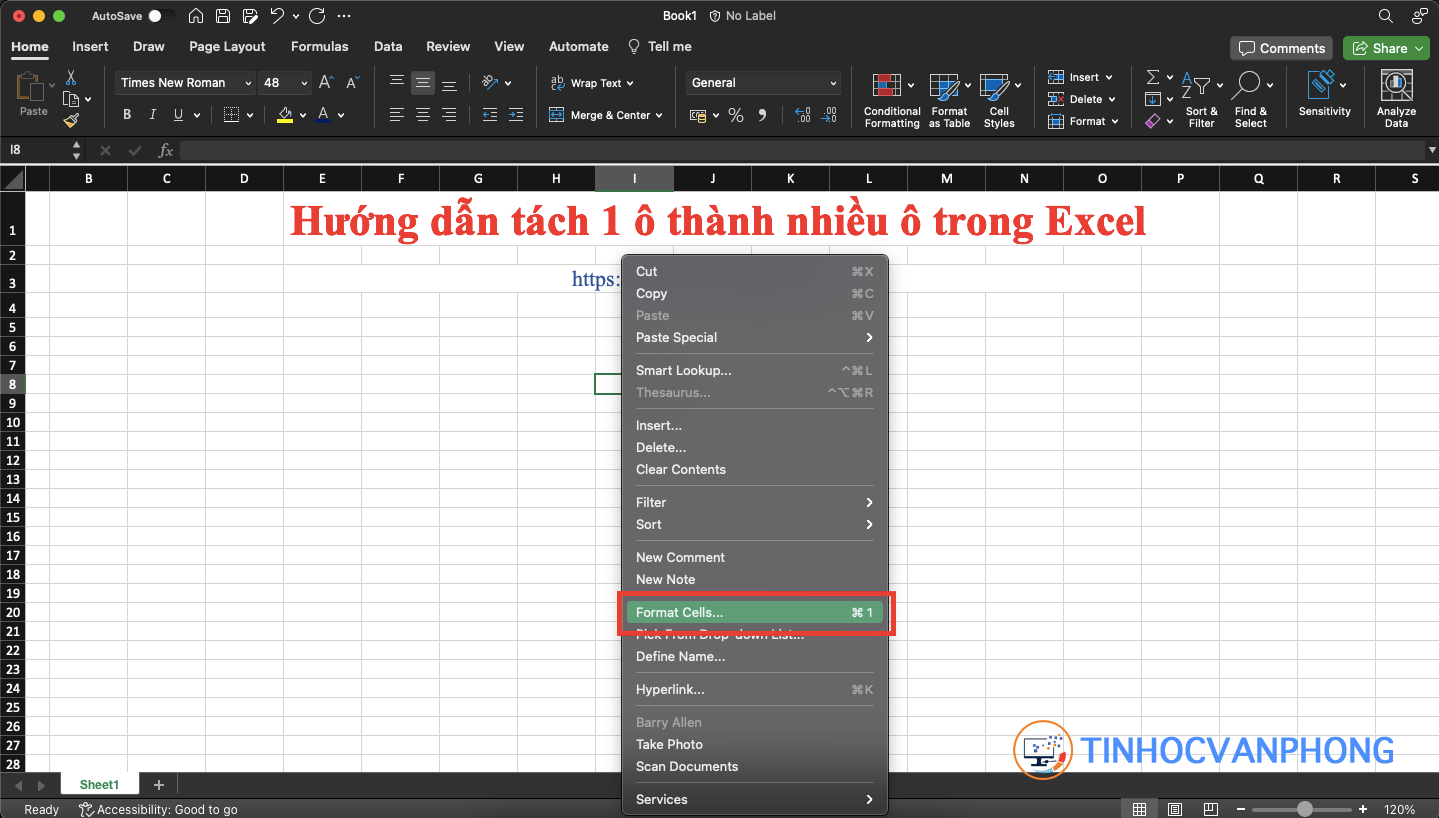Expand the Filter submenu in context menu
This screenshot has height=818, width=1439.
click(x=755, y=502)
